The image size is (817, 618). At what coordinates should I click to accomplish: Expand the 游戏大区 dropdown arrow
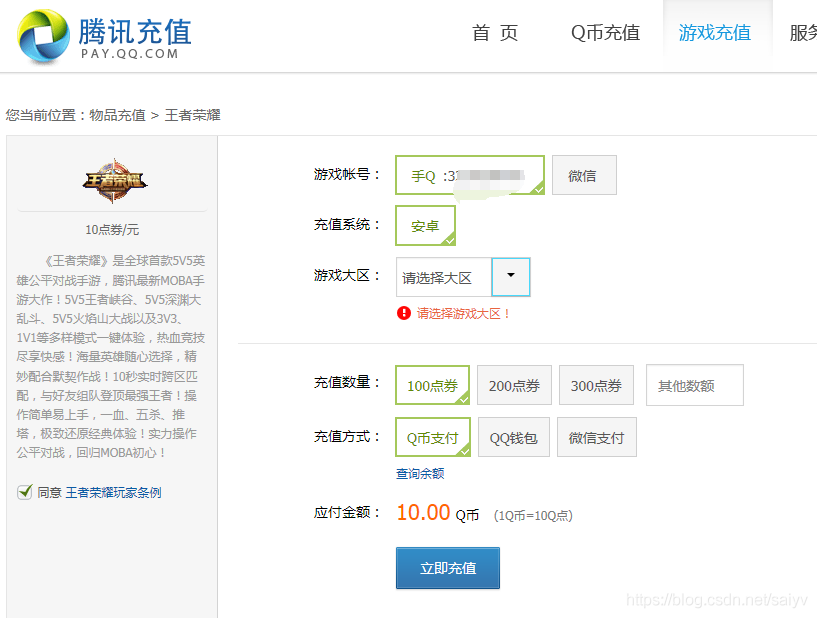coord(511,277)
